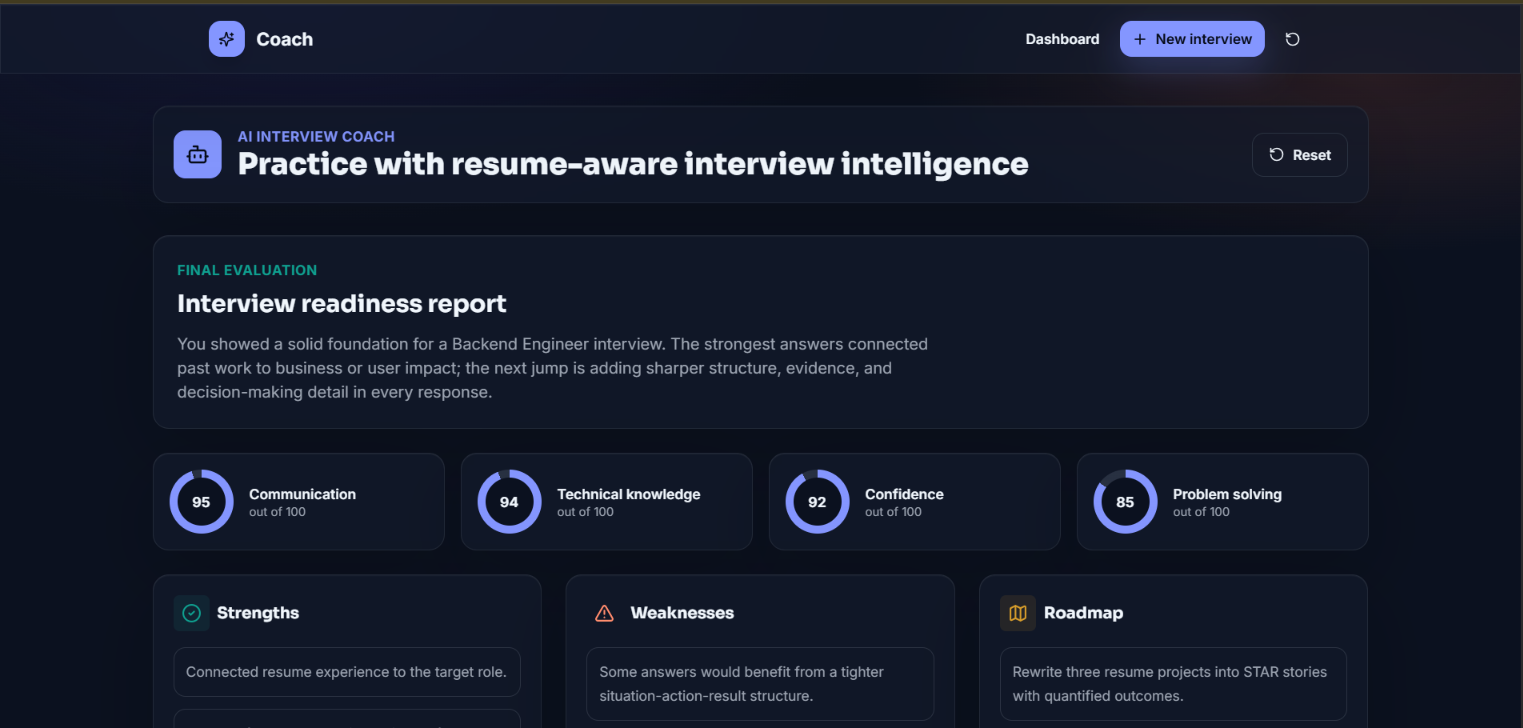Click the evaluation summary paragraph

[553, 368]
